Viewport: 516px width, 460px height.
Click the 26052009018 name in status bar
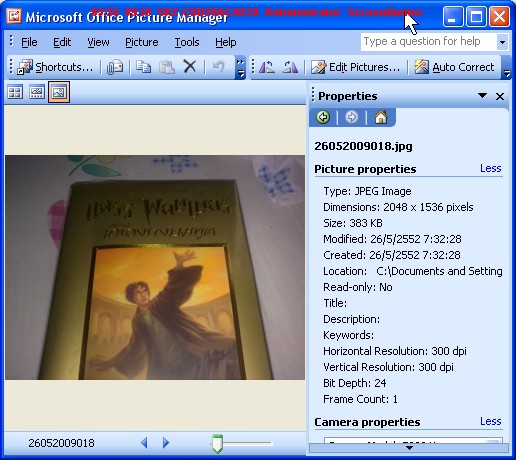pos(61,443)
